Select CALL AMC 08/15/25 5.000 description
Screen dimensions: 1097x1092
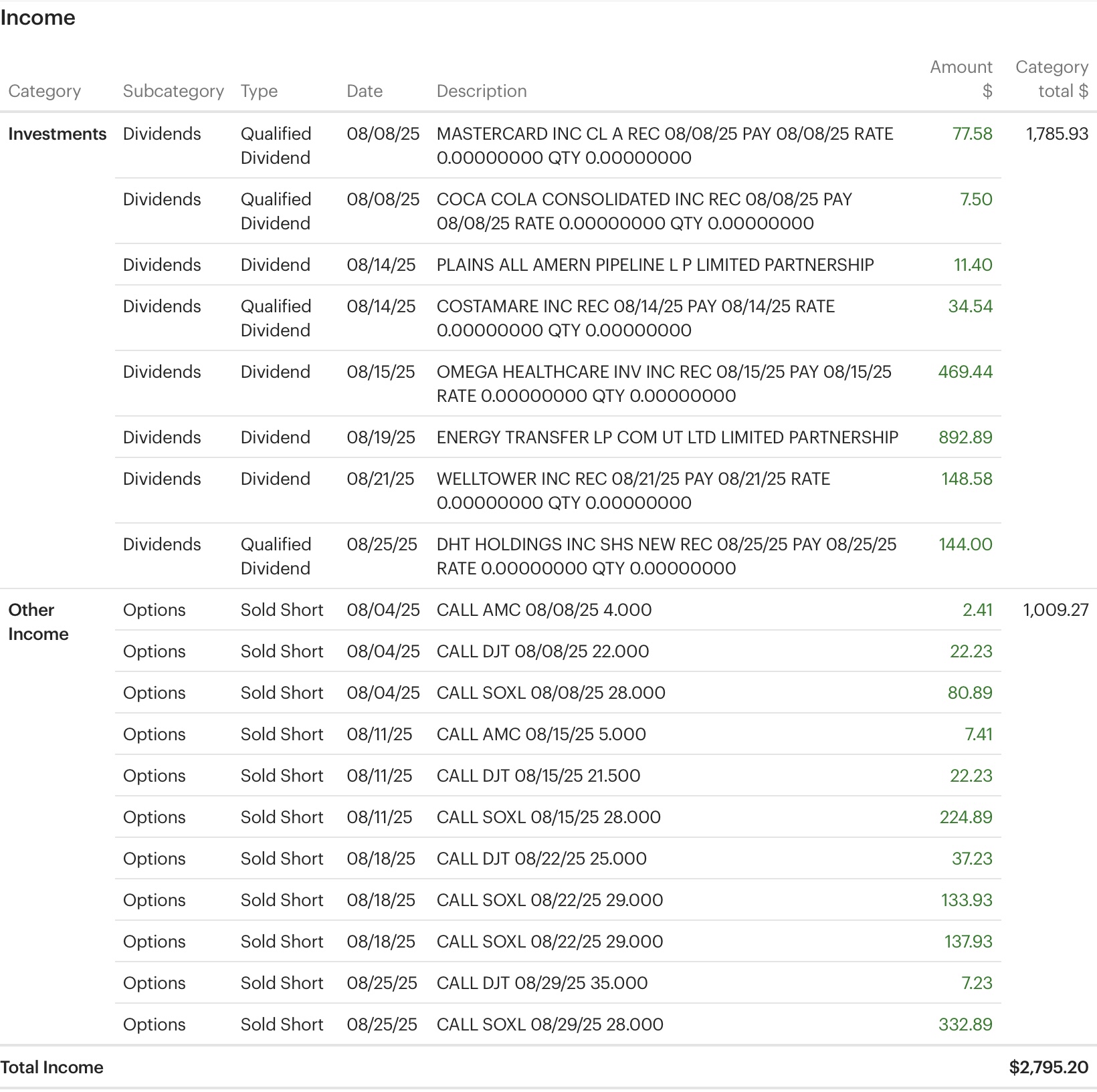coord(541,734)
